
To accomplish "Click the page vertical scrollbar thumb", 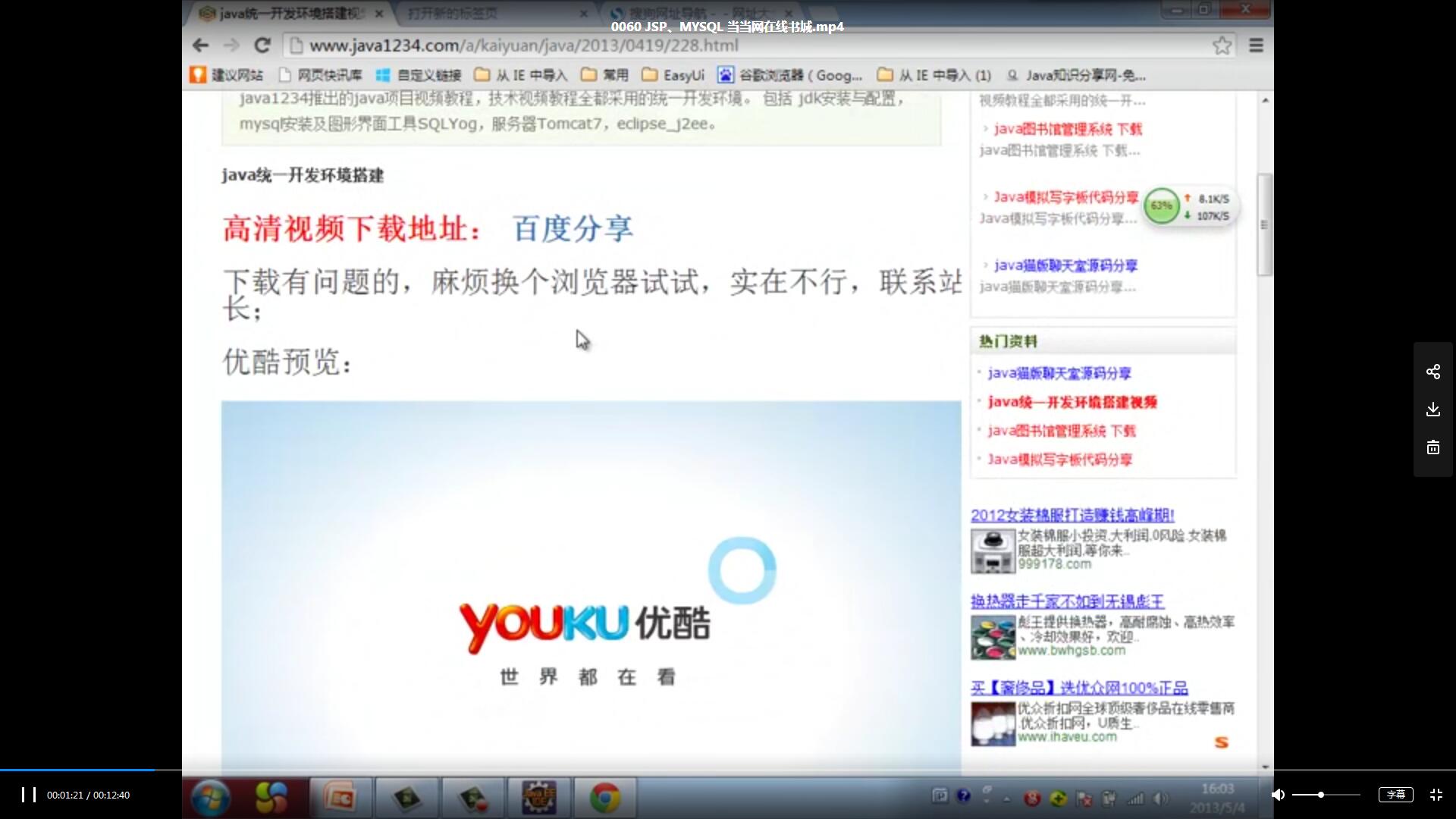I will click(x=1264, y=224).
